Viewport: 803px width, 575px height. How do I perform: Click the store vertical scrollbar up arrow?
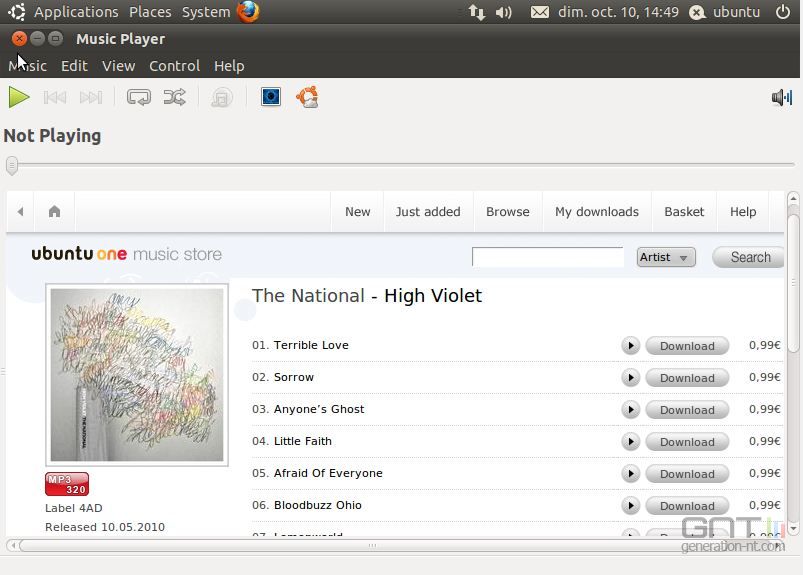(x=793, y=198)
